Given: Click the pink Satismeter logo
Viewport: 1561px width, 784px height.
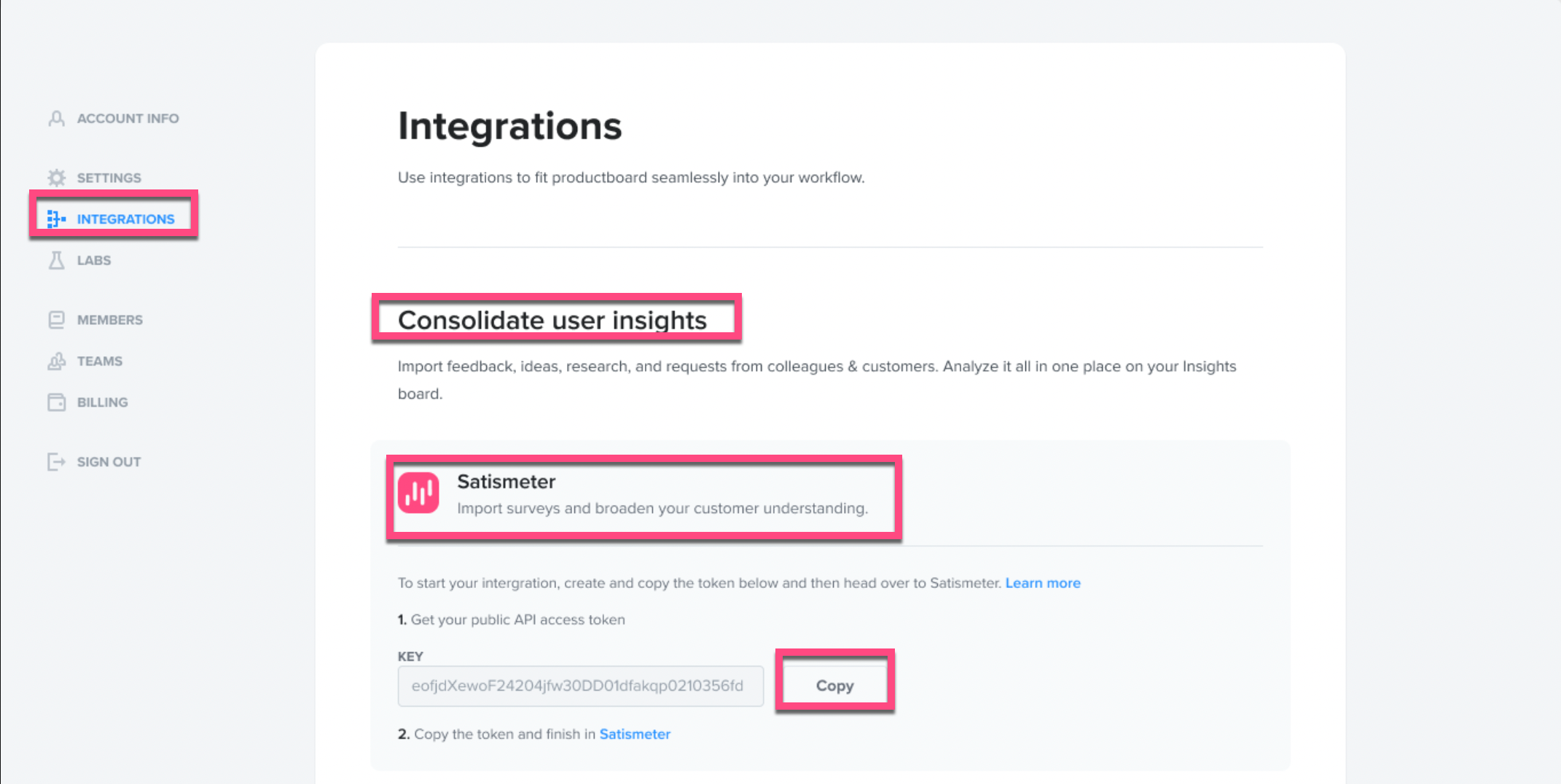Looking at the screenshot, I should click(x=418, y=492).
